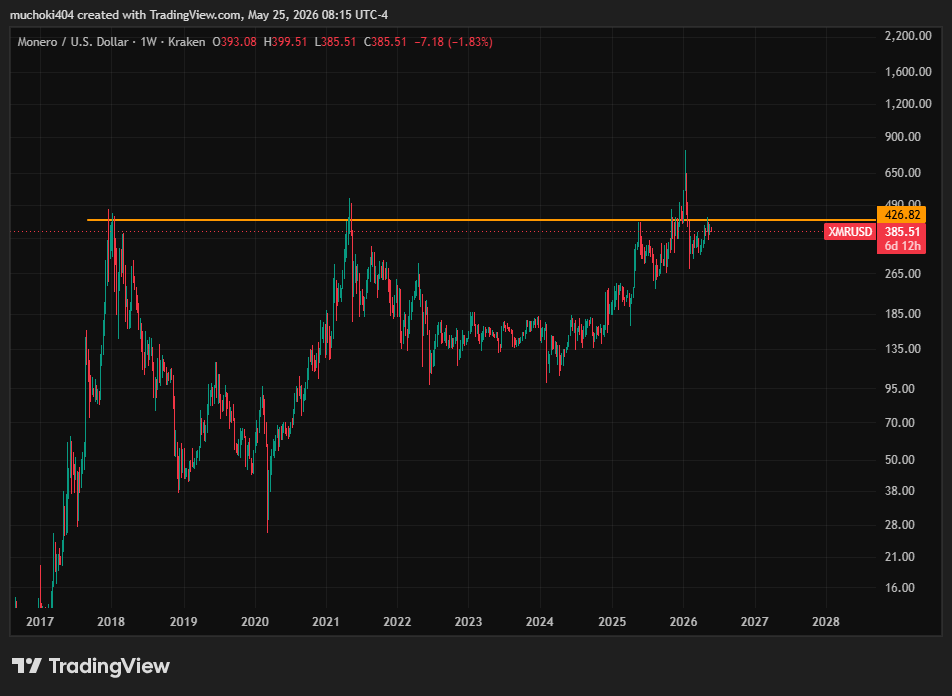Click the TradingView wordmark text

[x=109, y=666]
